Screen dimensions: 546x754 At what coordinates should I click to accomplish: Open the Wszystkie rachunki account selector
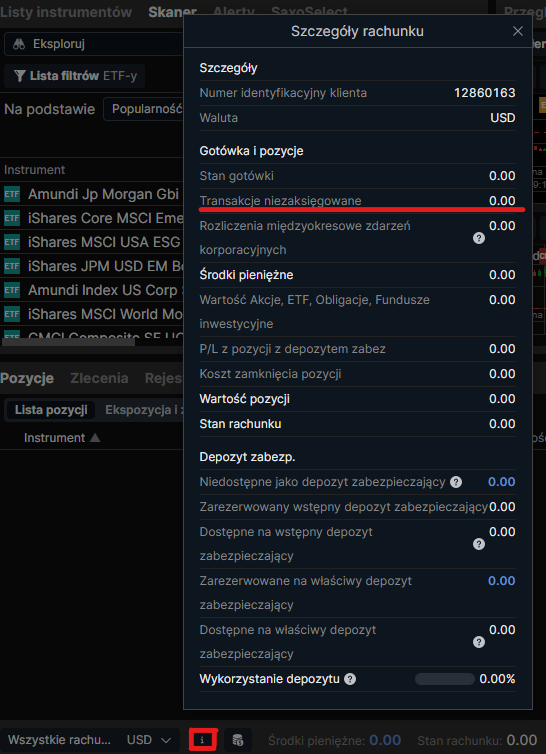[59, 740]
